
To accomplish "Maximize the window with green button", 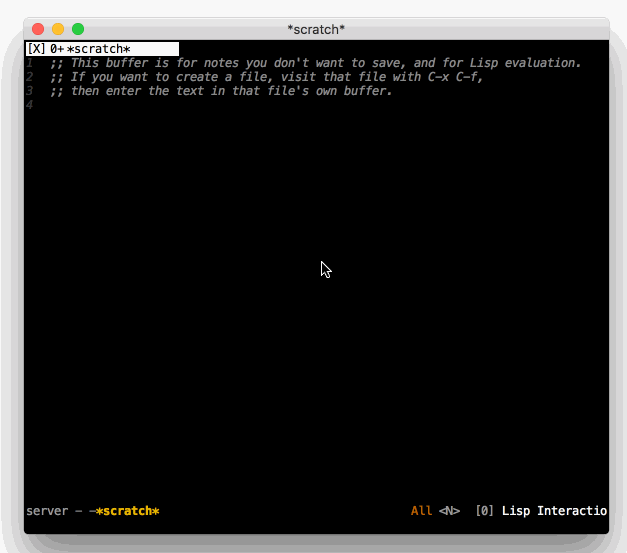I will pos(78,29).
